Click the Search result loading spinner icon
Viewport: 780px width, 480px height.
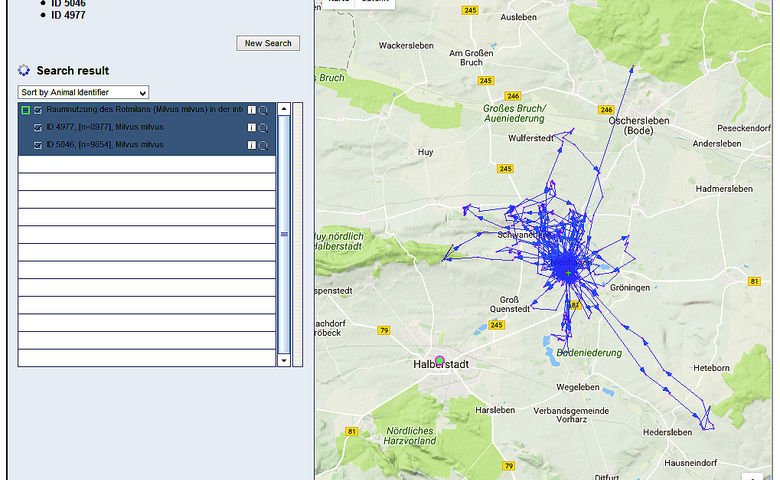[x=23, y=70]
